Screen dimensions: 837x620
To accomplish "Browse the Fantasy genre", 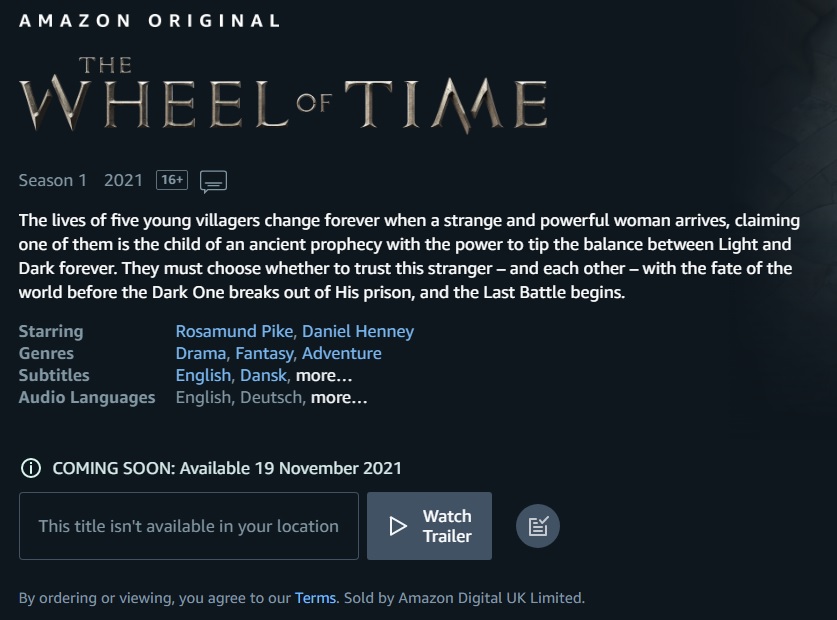I will (x=264, y=353).
